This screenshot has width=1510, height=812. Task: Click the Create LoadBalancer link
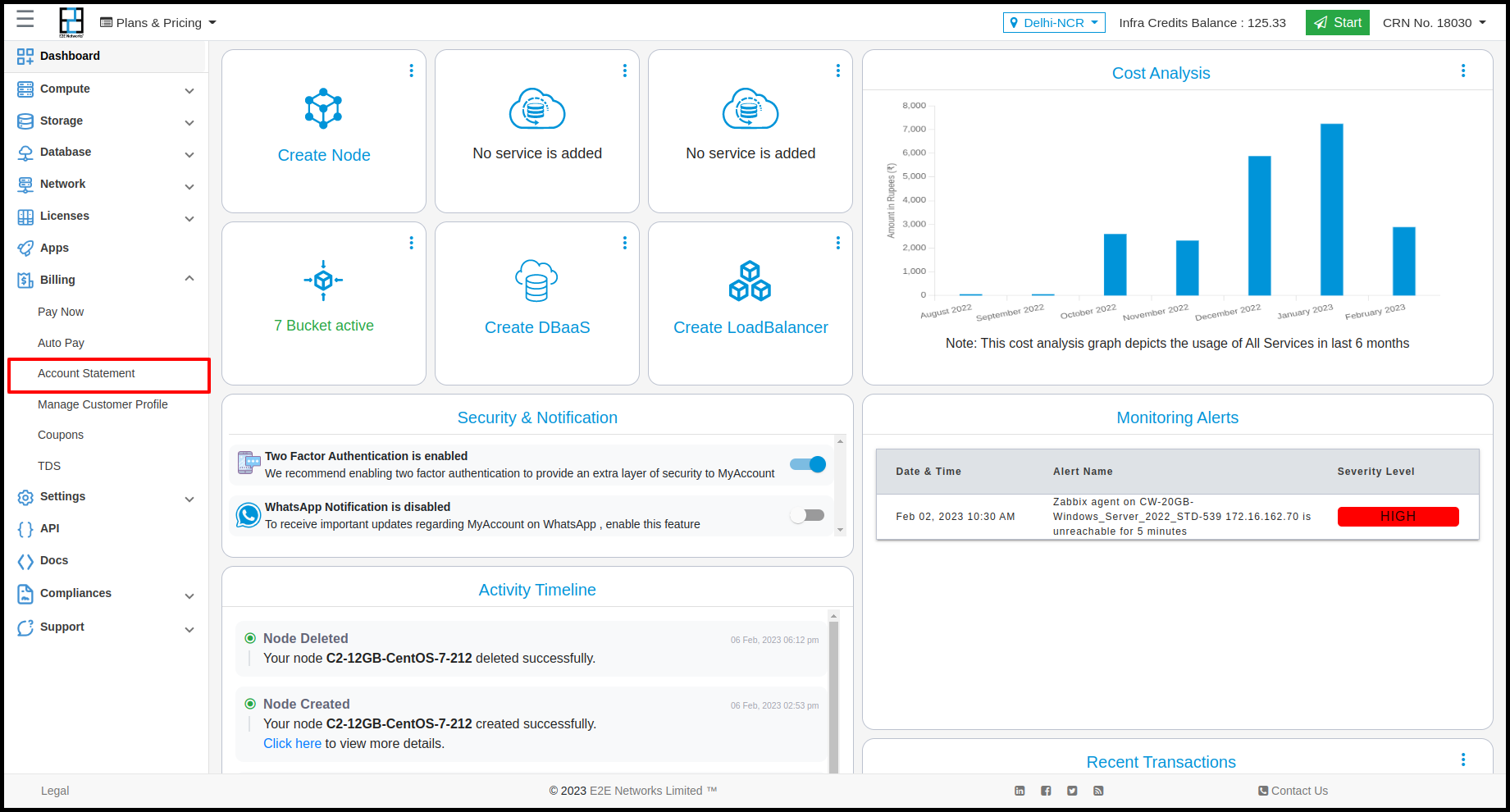coord(750,327)
